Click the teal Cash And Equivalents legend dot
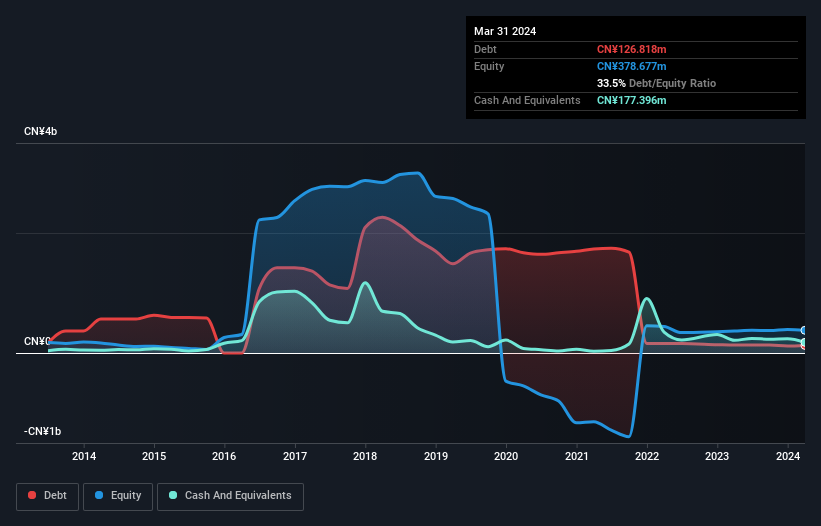 (x=173, y=495)
